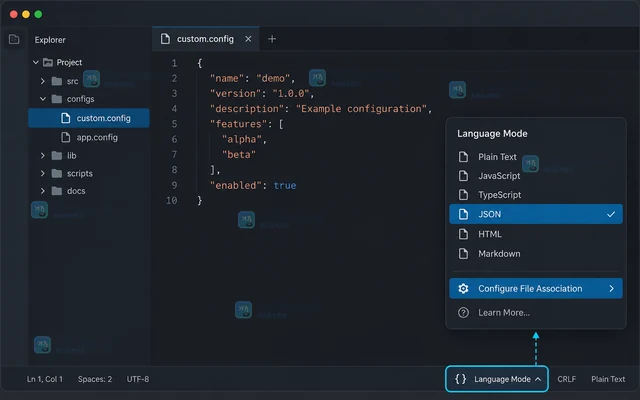Expand the Configure File Association arrow
Viewport: 640px width, 400px height.
(x=611, y=289)
